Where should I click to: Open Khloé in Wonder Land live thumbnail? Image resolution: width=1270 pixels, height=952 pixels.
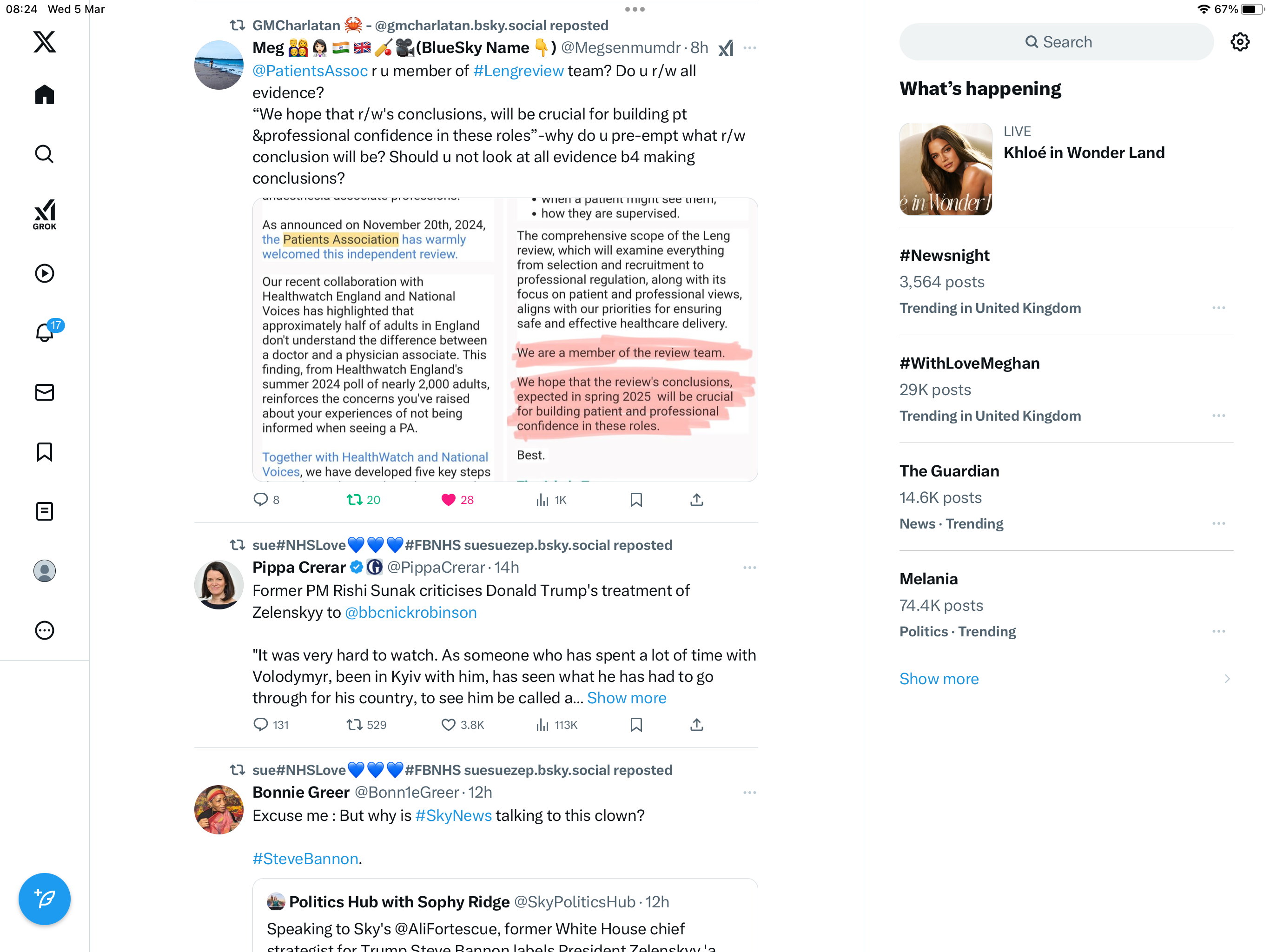[946, 169]
